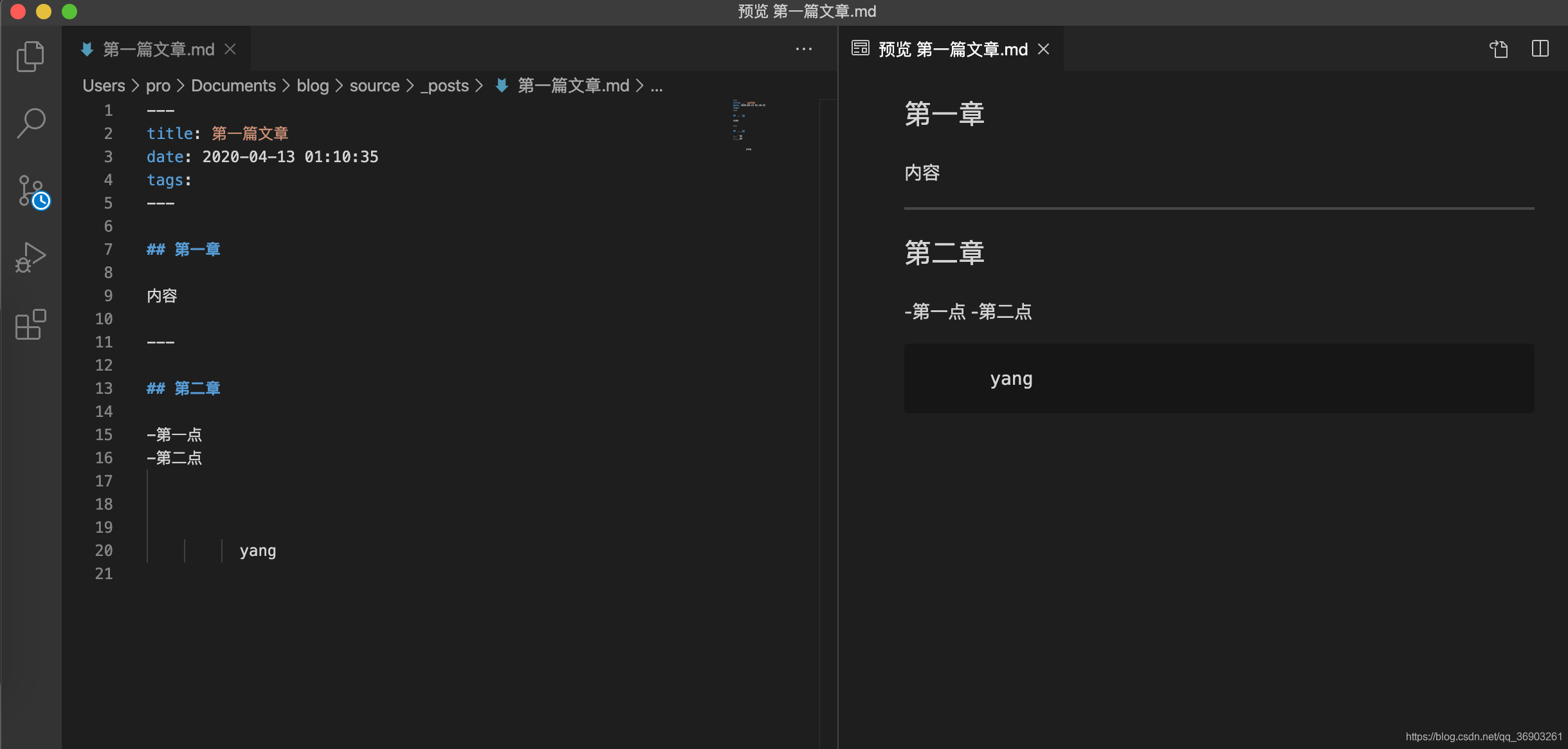
Task: Click the 内容 text on line 9
Action: 161,295
